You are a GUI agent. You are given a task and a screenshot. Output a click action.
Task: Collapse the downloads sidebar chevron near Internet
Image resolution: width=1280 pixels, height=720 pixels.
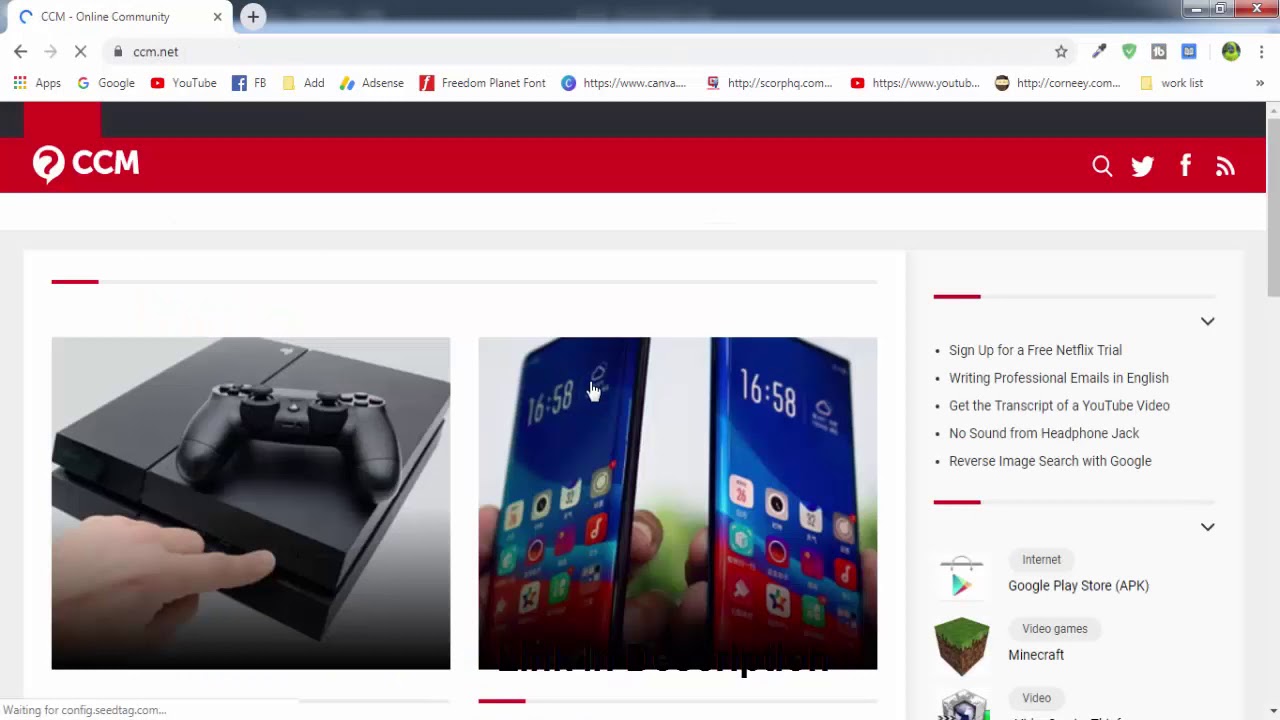[1207, 527]
